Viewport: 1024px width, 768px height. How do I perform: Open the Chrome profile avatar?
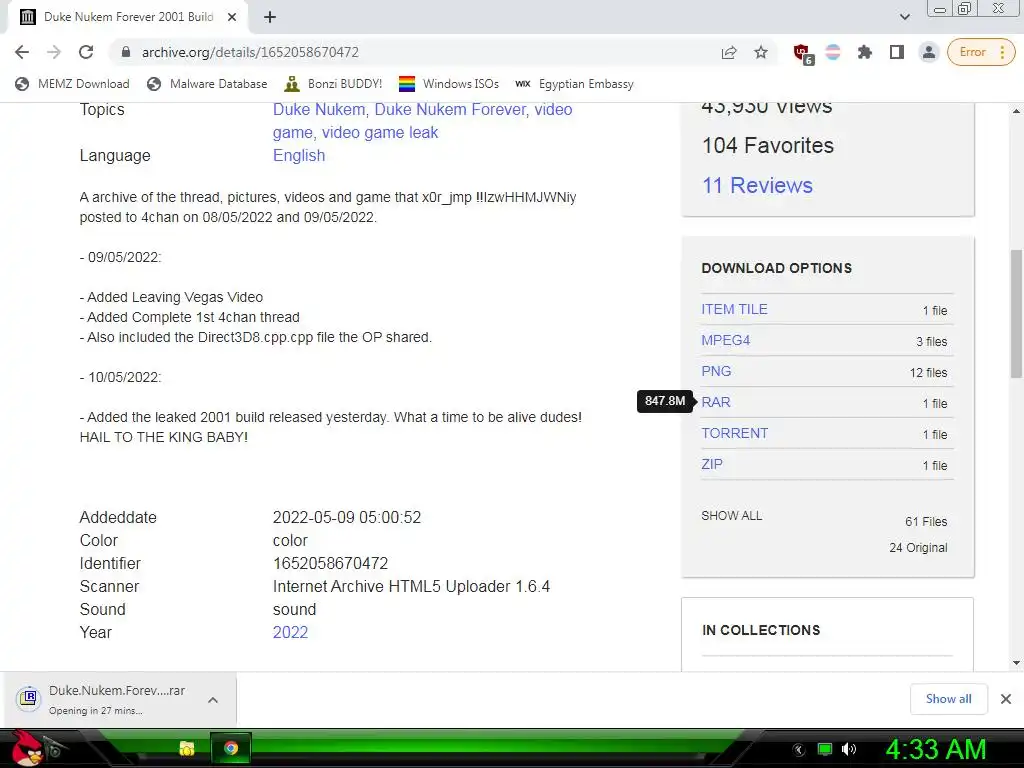[x=928, y=52]
